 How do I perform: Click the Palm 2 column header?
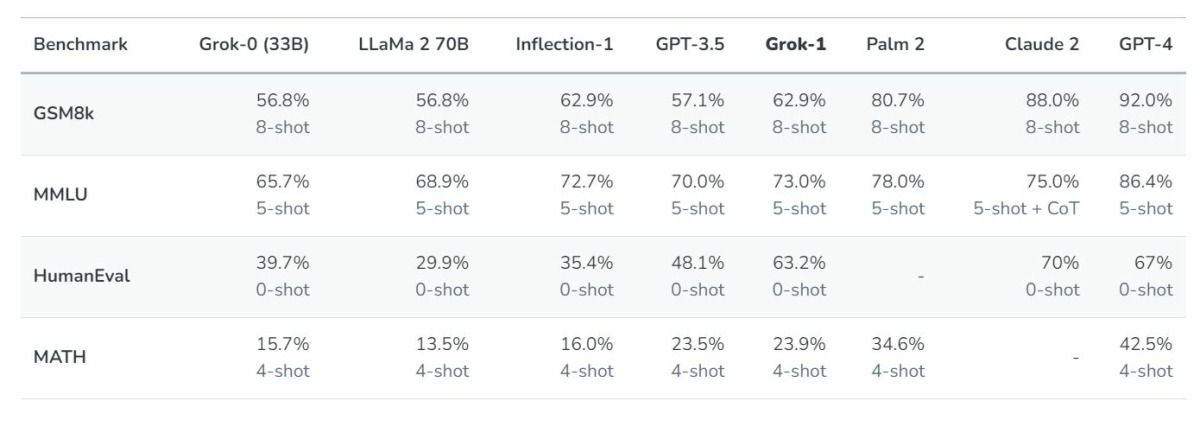point(895,45)
